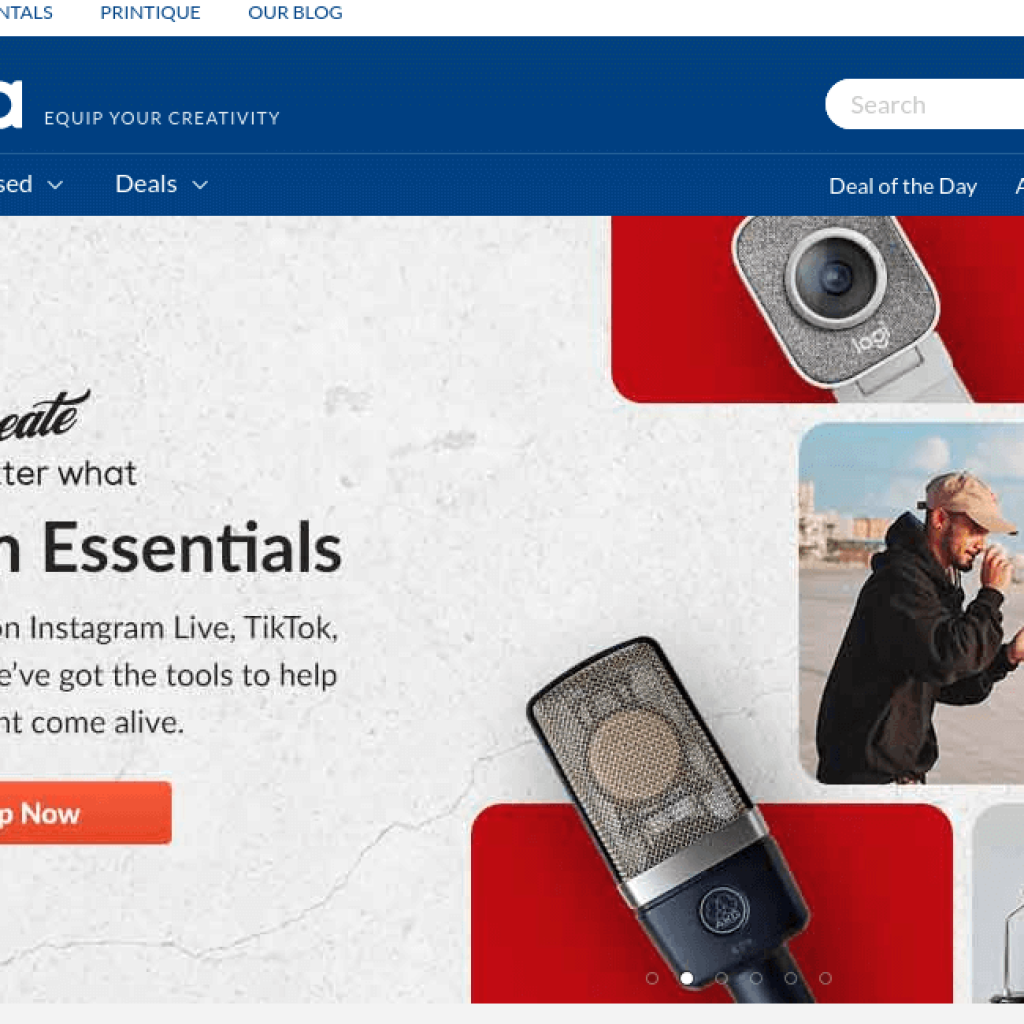1024x1024 pixels.
Task: Click the Logi webcam image
Action: tap(818, 309)
